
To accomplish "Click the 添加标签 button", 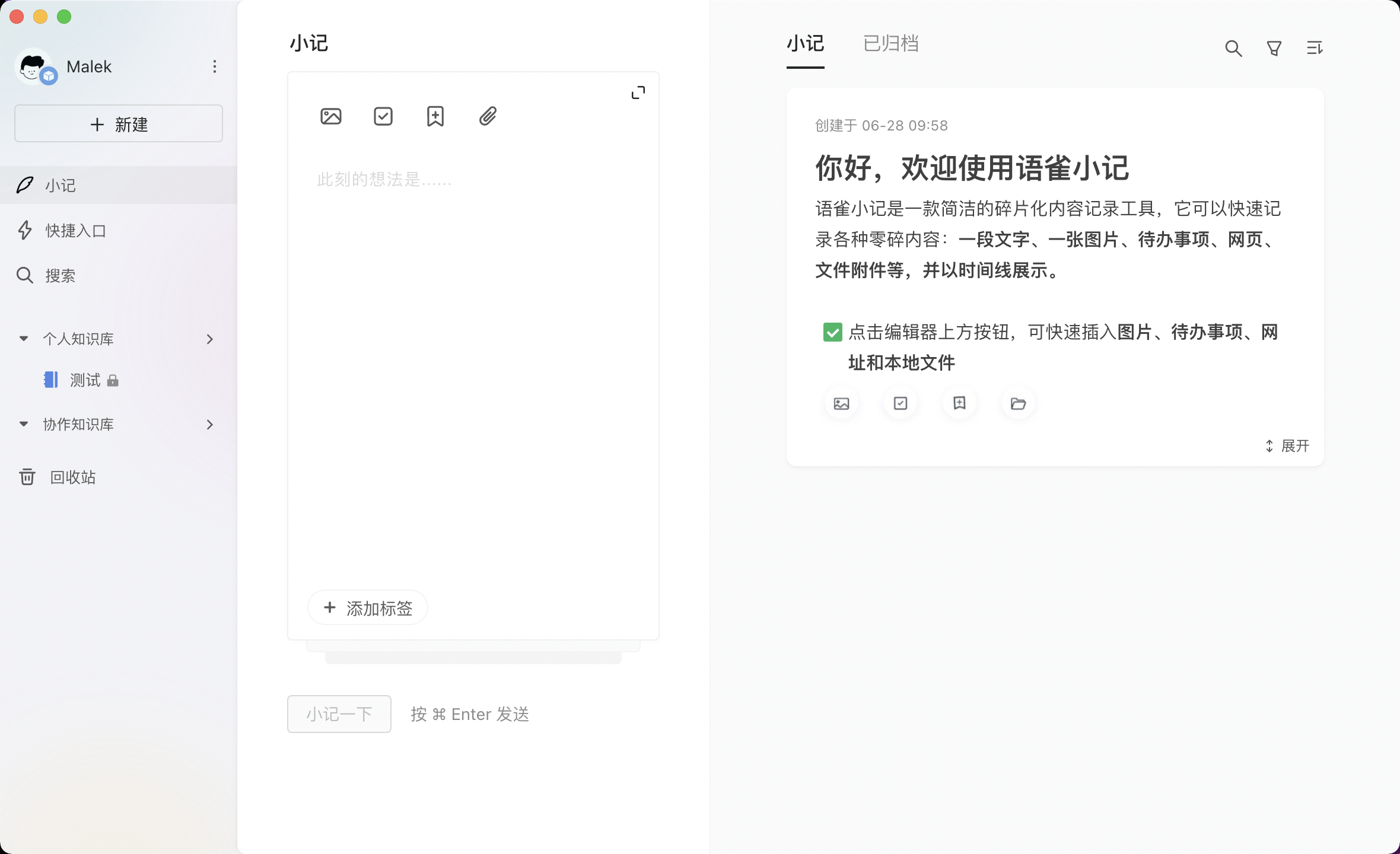I will pos(368,608).
